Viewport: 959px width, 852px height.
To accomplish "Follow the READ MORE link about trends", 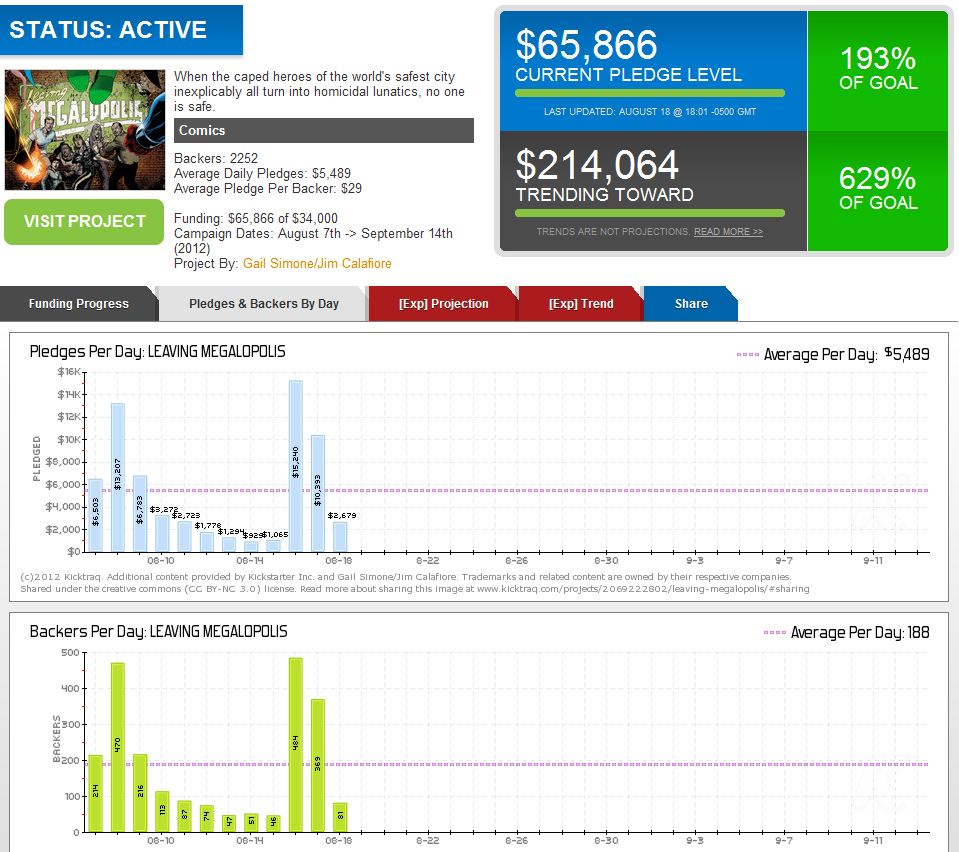I will pos(728,232).
